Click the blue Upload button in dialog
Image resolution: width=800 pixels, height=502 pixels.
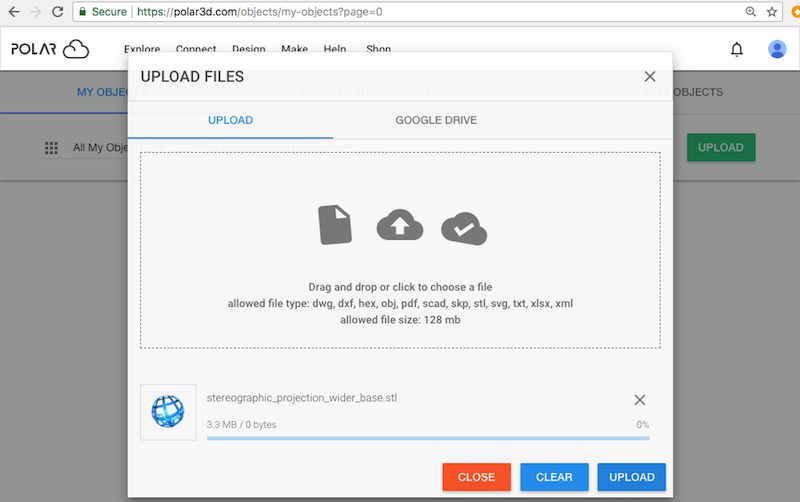632,477
